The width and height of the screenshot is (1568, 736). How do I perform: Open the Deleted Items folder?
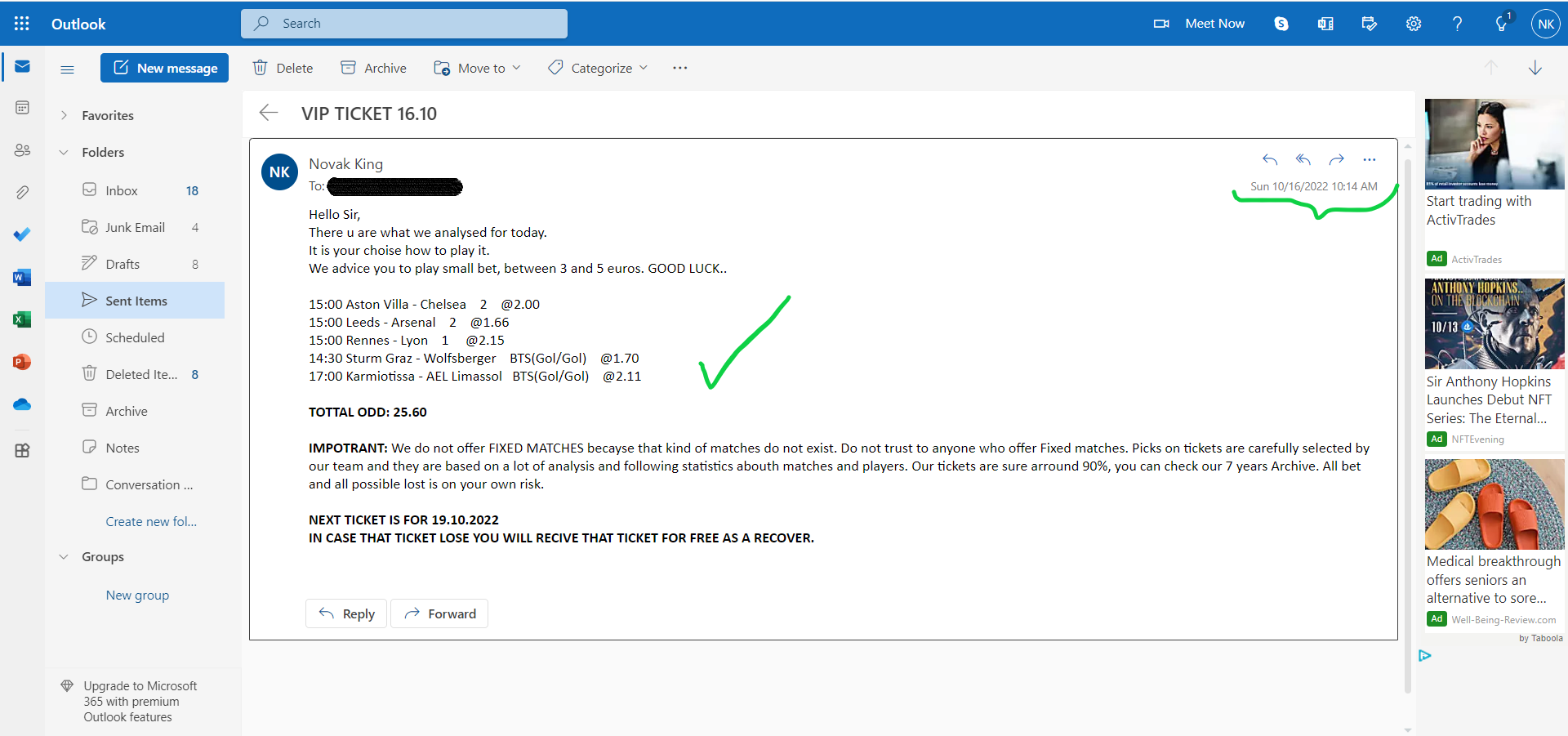(x=135, y=374)
